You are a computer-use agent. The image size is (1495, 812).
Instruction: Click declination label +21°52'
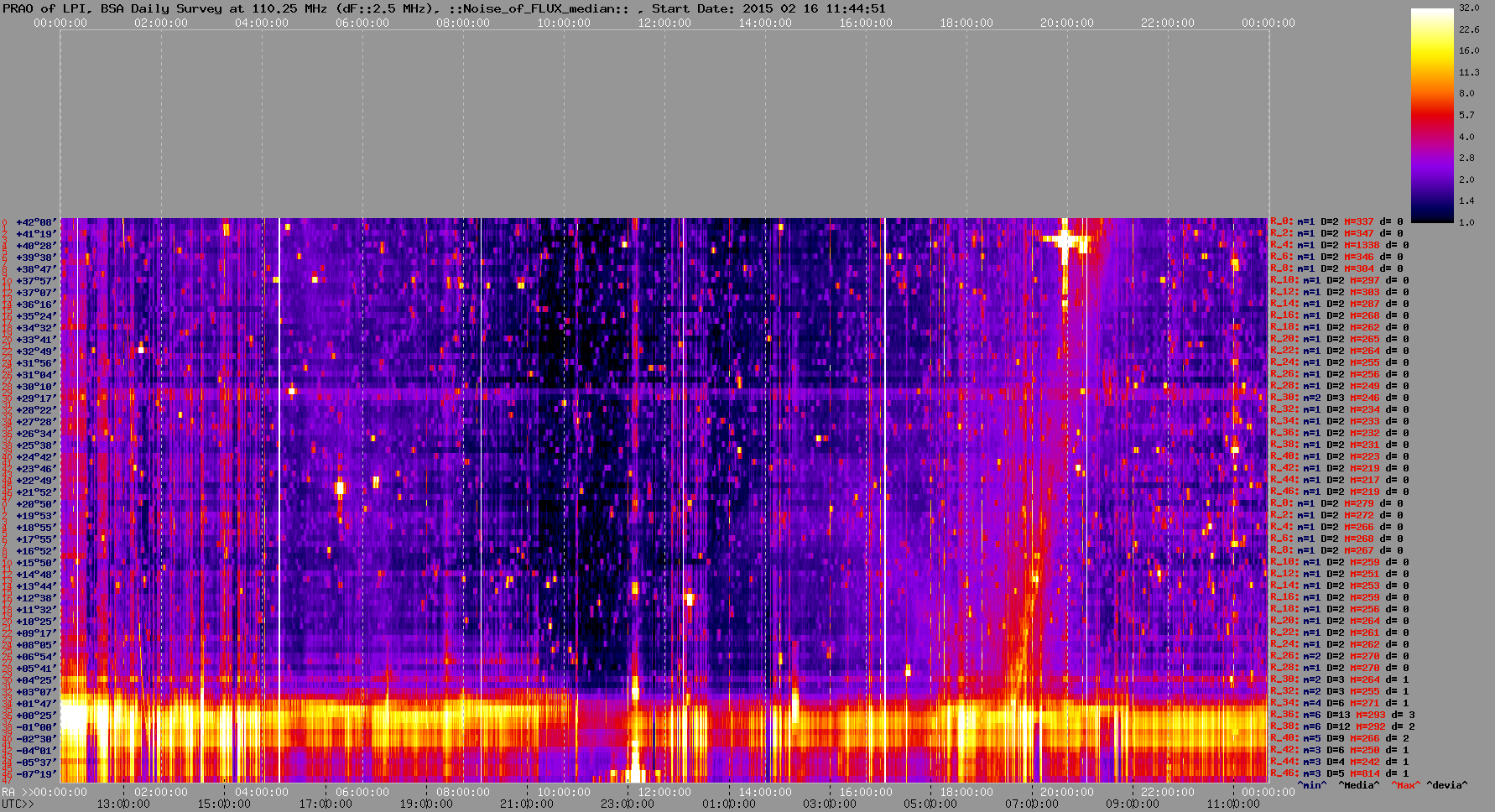click(x=36, y=492)
